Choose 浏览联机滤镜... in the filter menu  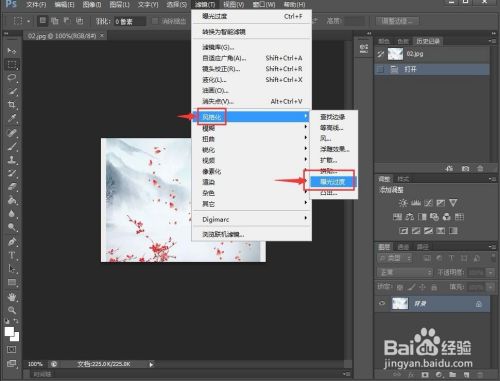[x=252, y=234]
